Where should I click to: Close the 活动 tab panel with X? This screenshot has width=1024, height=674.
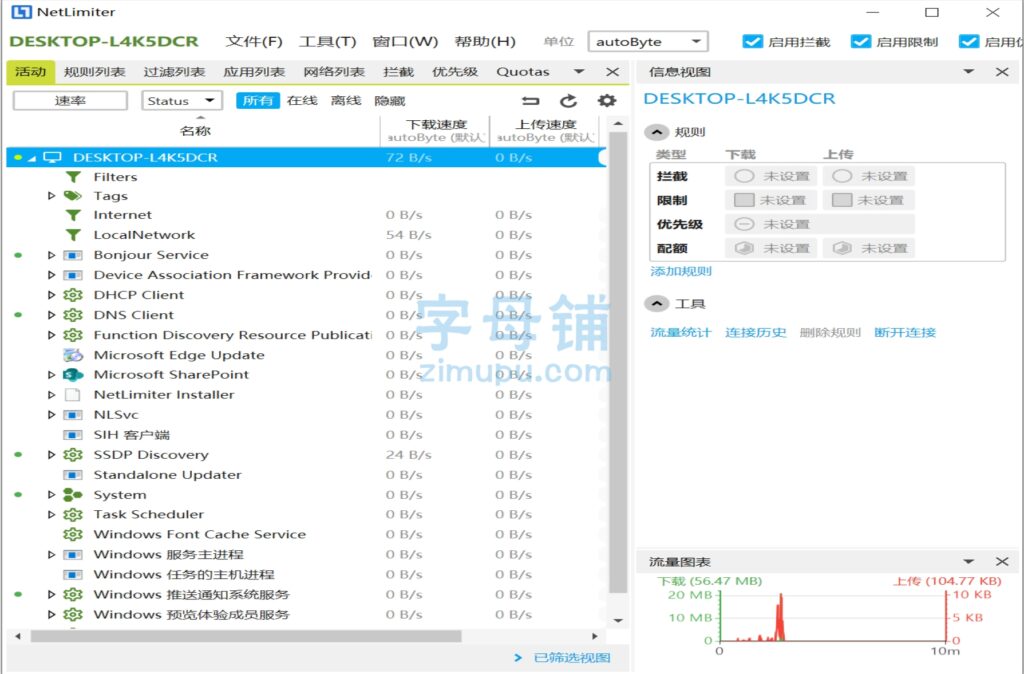[x=612, y=72]
